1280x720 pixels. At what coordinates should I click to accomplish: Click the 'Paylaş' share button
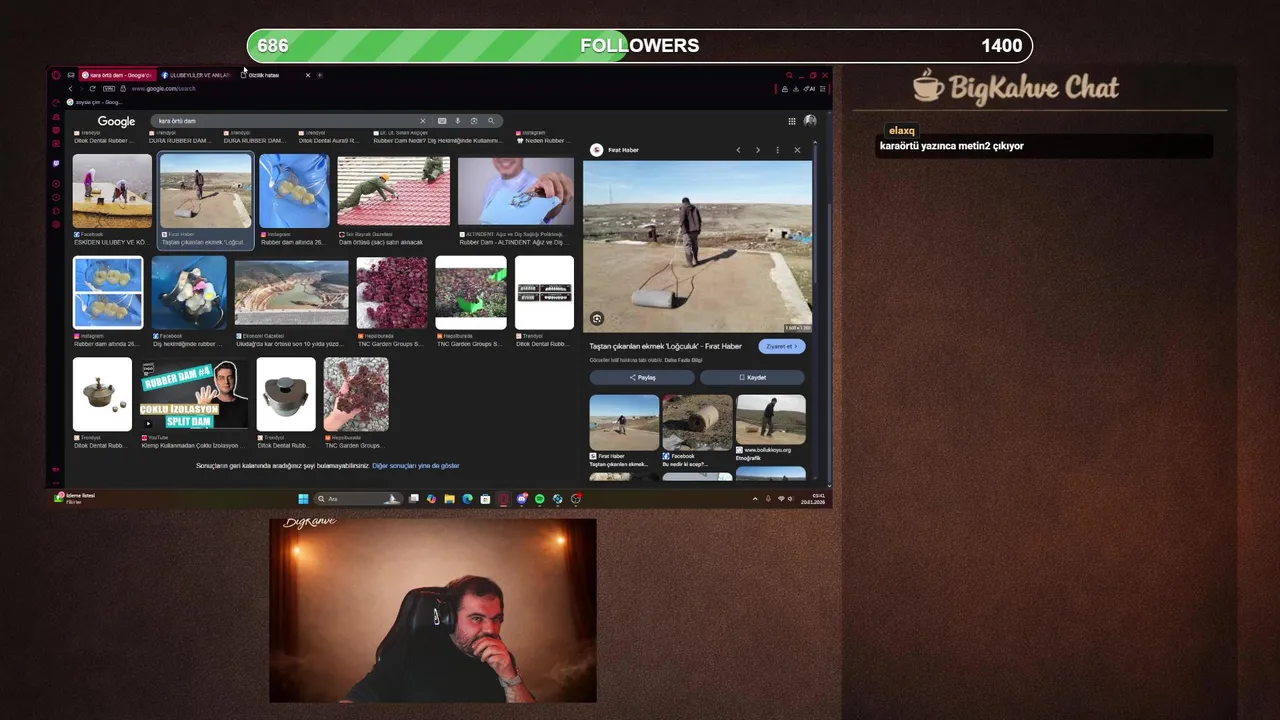click(642, 377)
